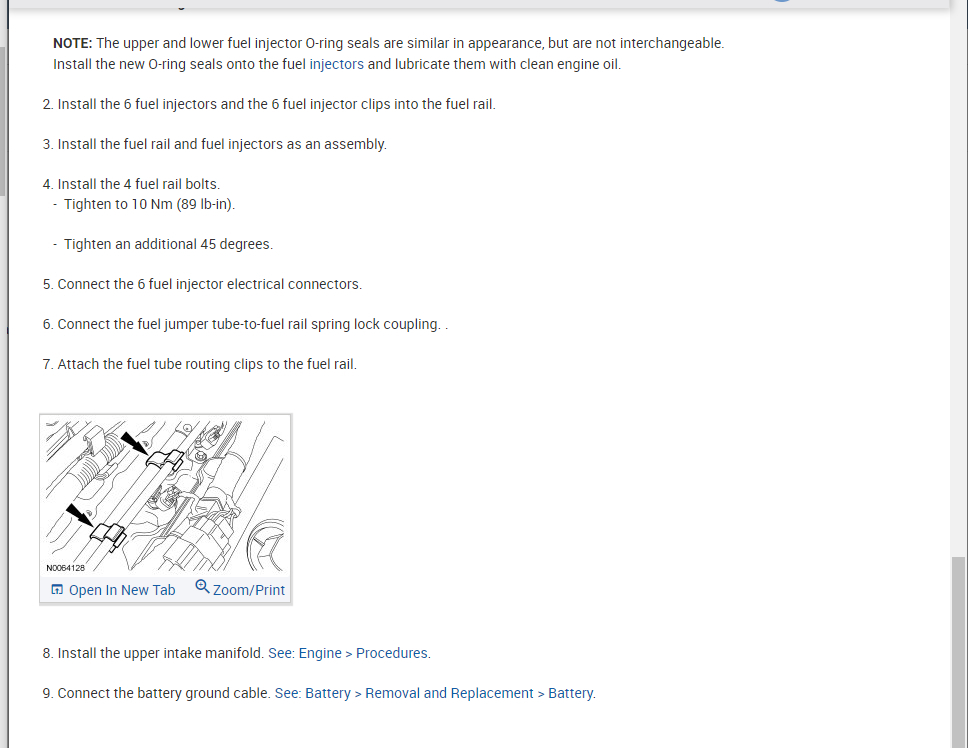Click the Zoom/Print magnifier icon
This screenshot has height=748, width=968.
pyautogui.click(x=202, y=587)
